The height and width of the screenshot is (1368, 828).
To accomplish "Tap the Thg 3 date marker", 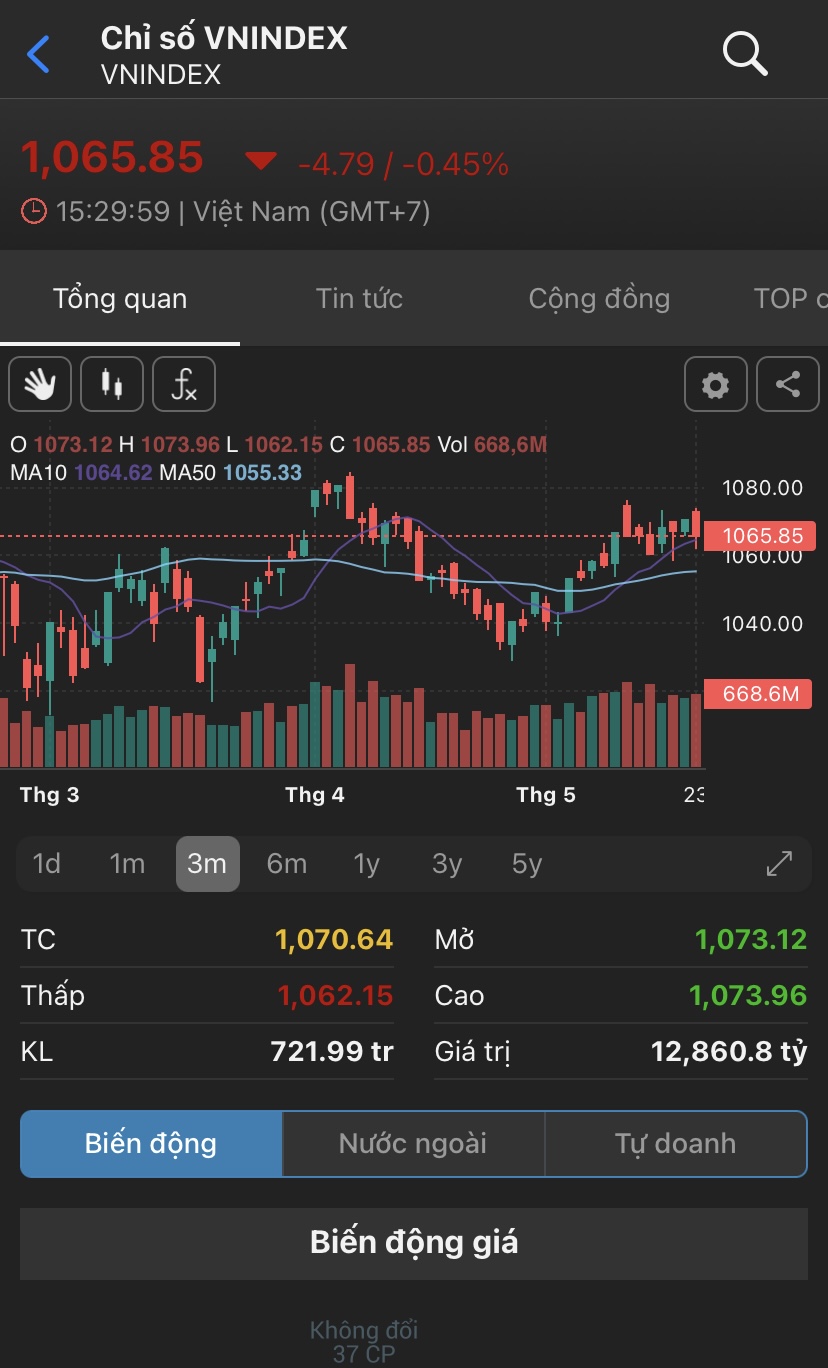I will point(50,795).
